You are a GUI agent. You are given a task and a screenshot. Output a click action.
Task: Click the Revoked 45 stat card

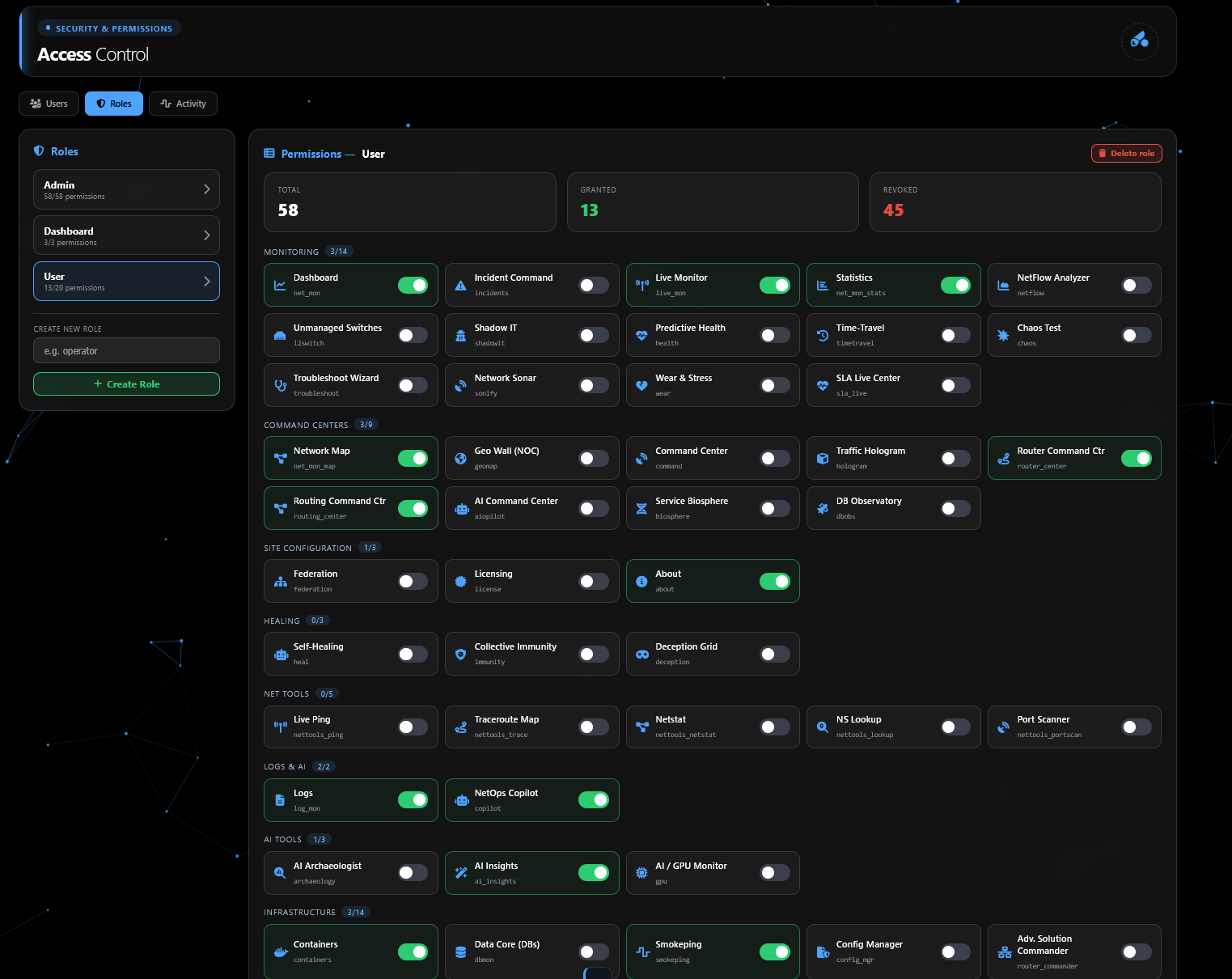[1015, 202]
